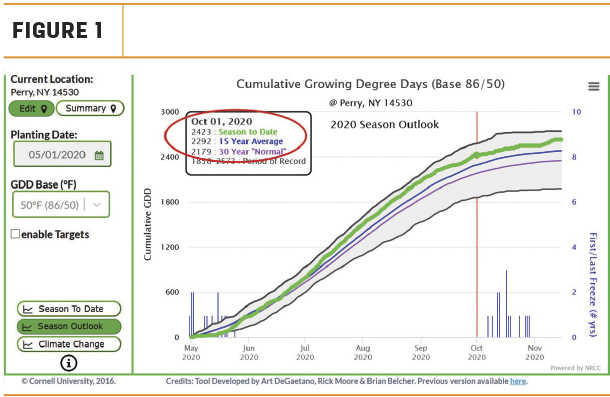
Task: Click the 'First/Last Freeze (# yrs)' axis label
Action: (592, 285)
